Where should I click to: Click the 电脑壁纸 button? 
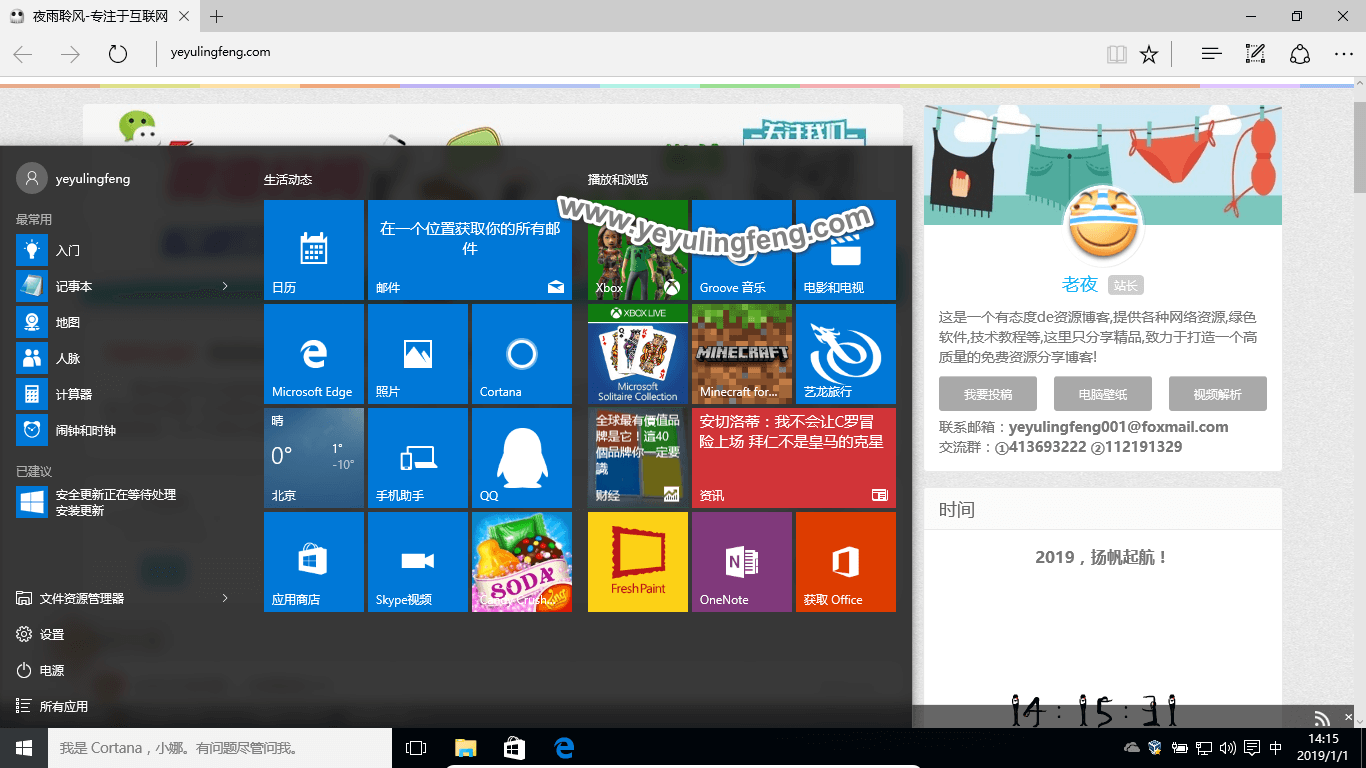click(1102, 394)
